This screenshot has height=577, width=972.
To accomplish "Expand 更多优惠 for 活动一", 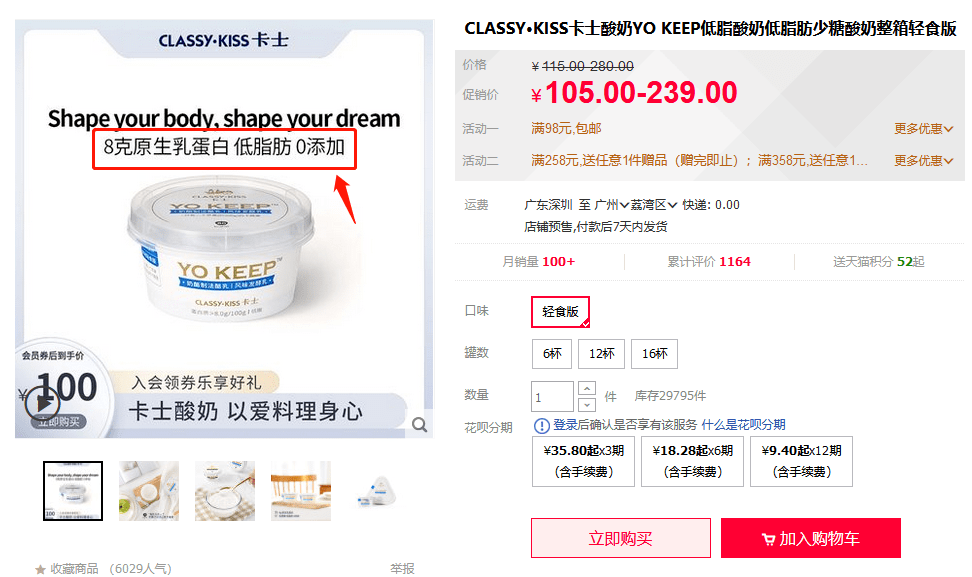I will coord(923,129).
